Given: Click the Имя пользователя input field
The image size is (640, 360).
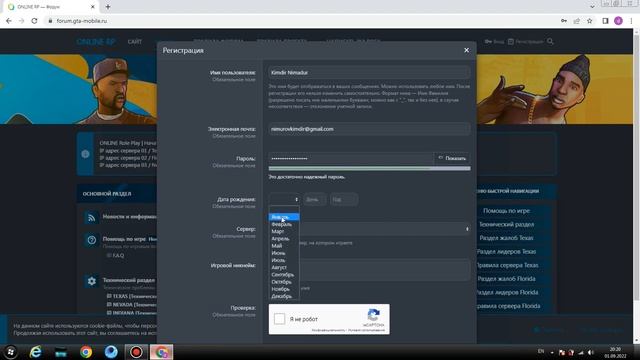Looking at the screenshot, I should click(x=369, y=73).
